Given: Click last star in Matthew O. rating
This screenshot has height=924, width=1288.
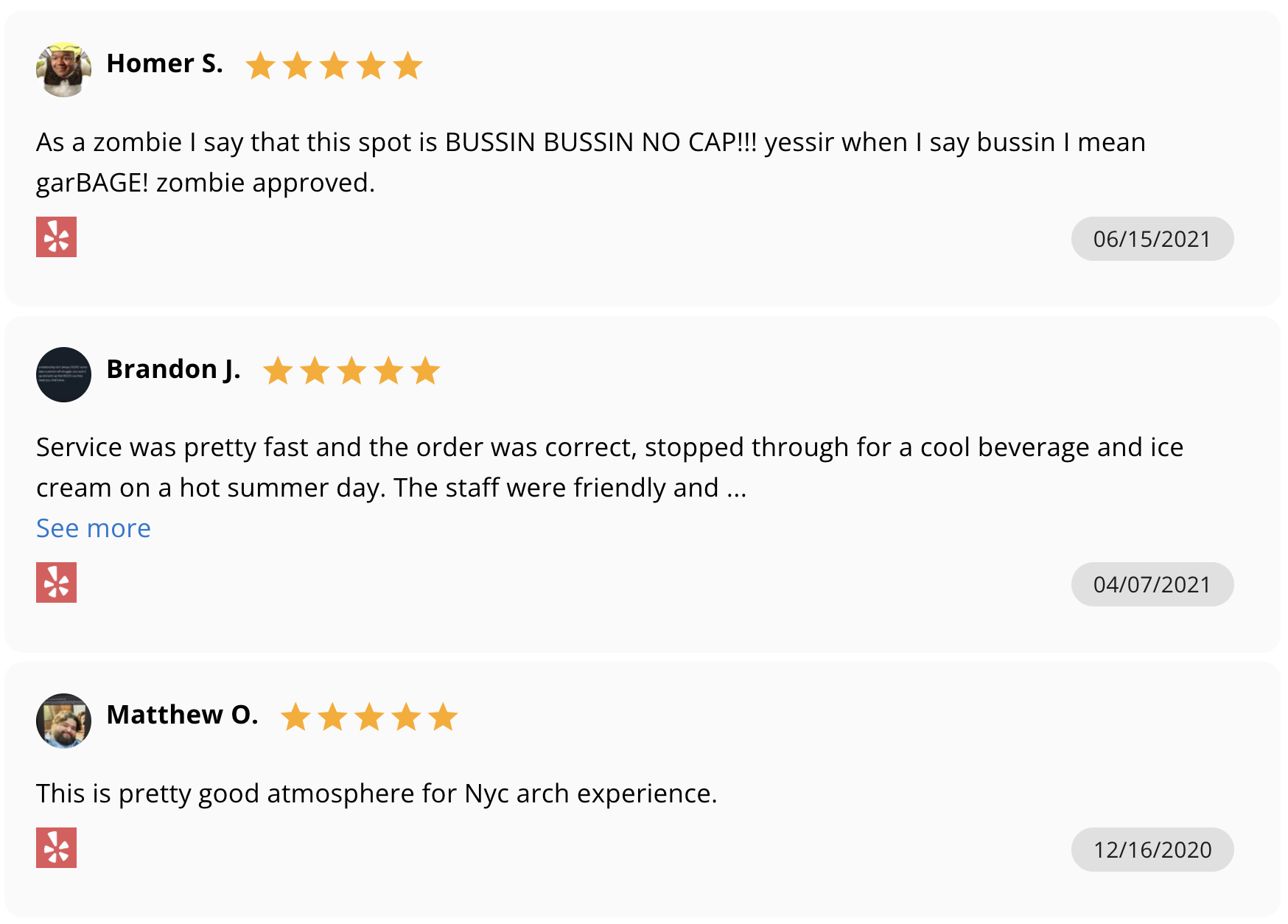Looking at the screenshot, I should tap(443, 717).
